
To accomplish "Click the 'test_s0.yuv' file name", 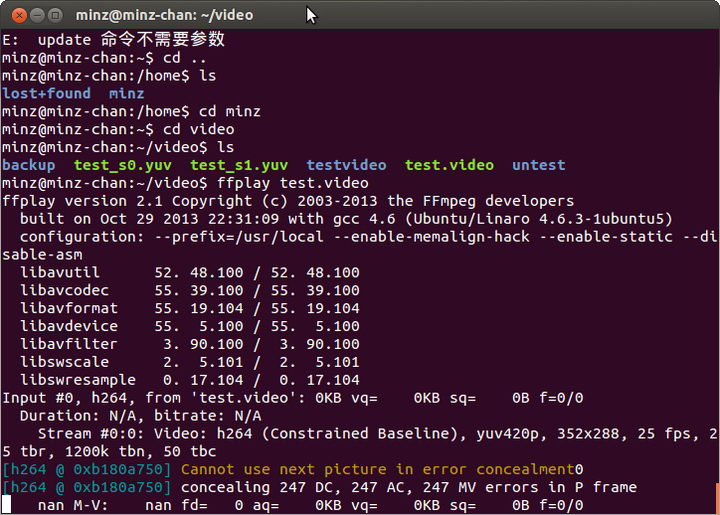I will coord(123,165).
